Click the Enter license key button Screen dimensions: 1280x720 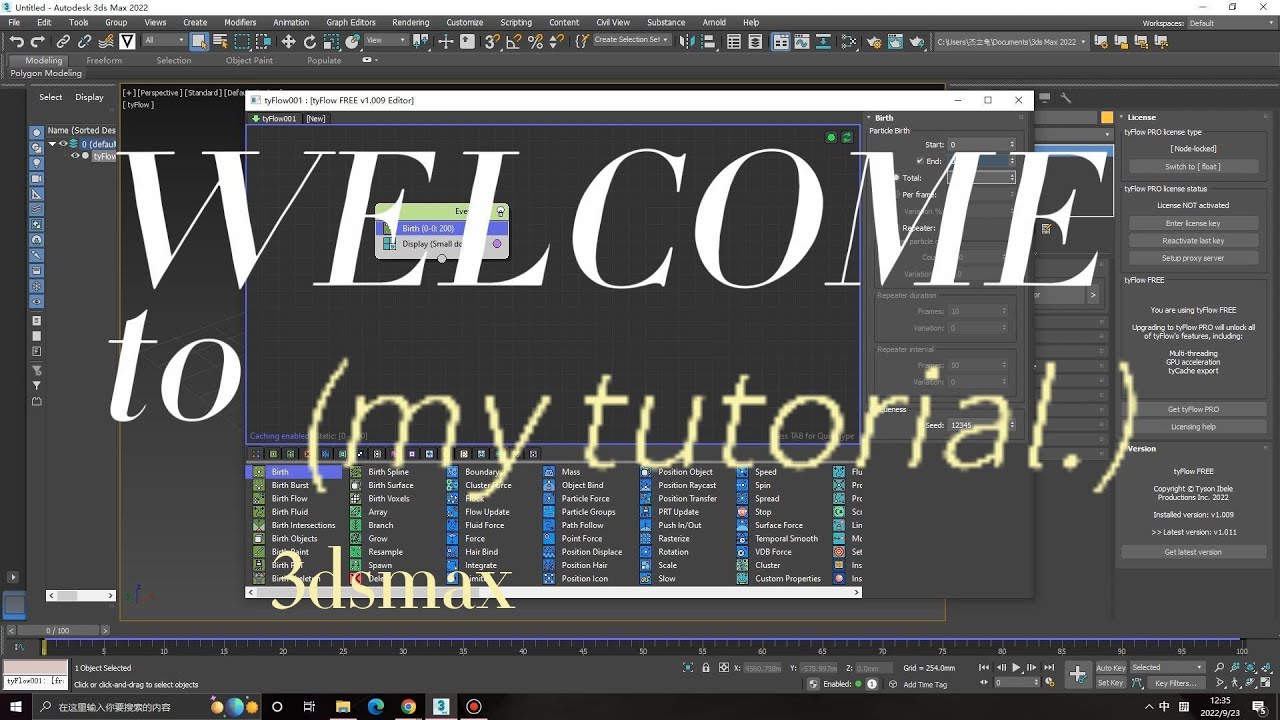pos(1193,223)
